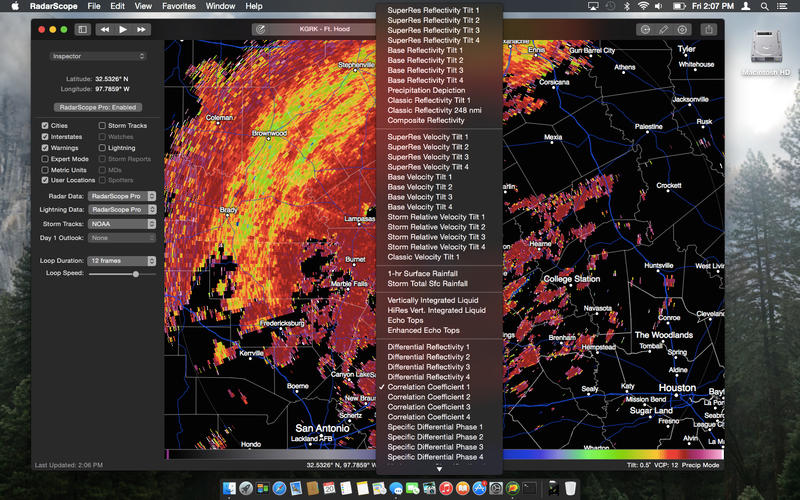Image resolution: width=800 pixels, height=500 pixels.
Task: Uncheck the Interstates checkbox
Action: (45, 137)
